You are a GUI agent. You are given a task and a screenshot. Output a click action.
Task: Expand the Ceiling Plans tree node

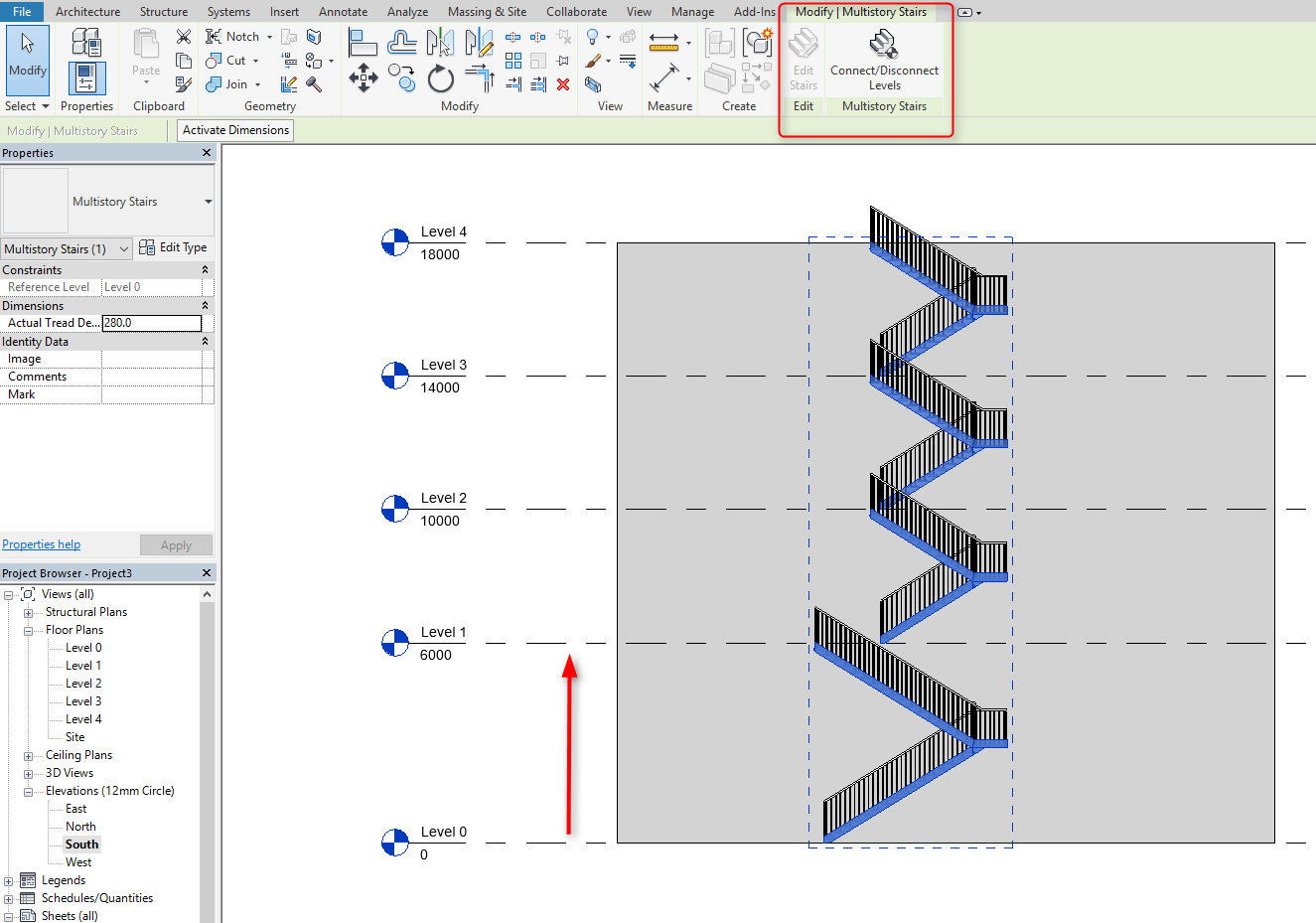point(29,756)
